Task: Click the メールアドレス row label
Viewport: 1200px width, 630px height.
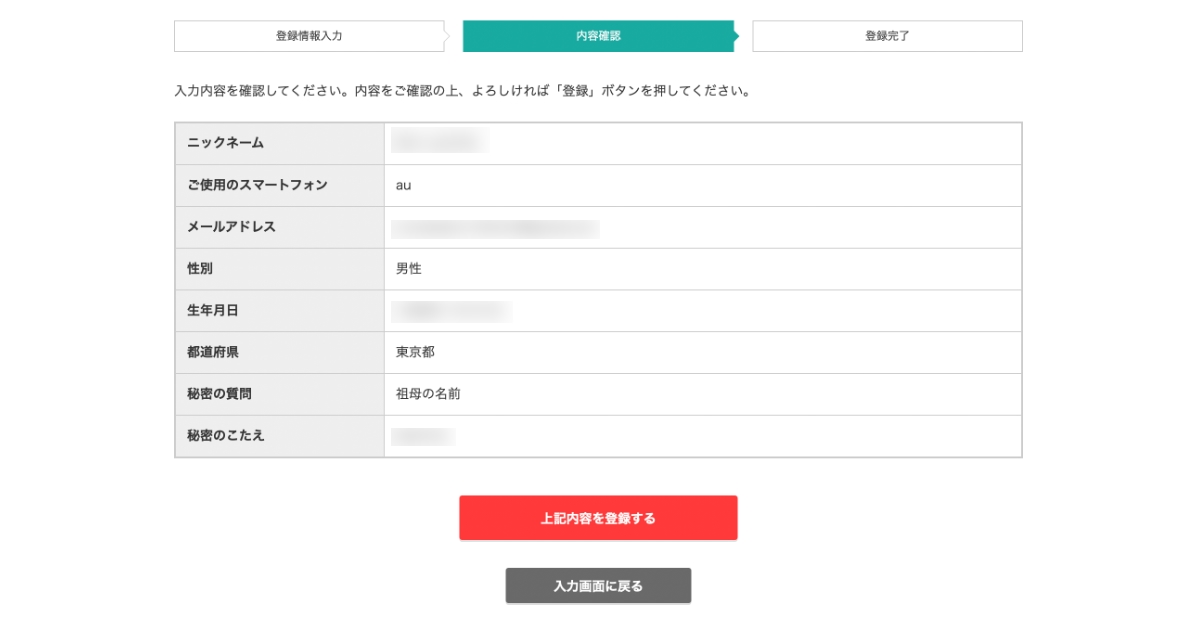Action: click(231, 227)
